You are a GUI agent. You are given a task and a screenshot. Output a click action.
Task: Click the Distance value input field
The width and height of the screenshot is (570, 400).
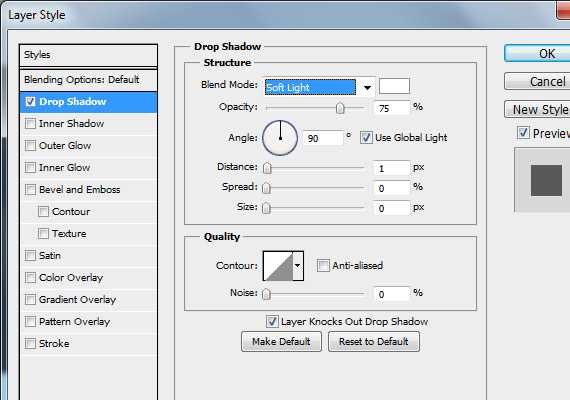392,168
